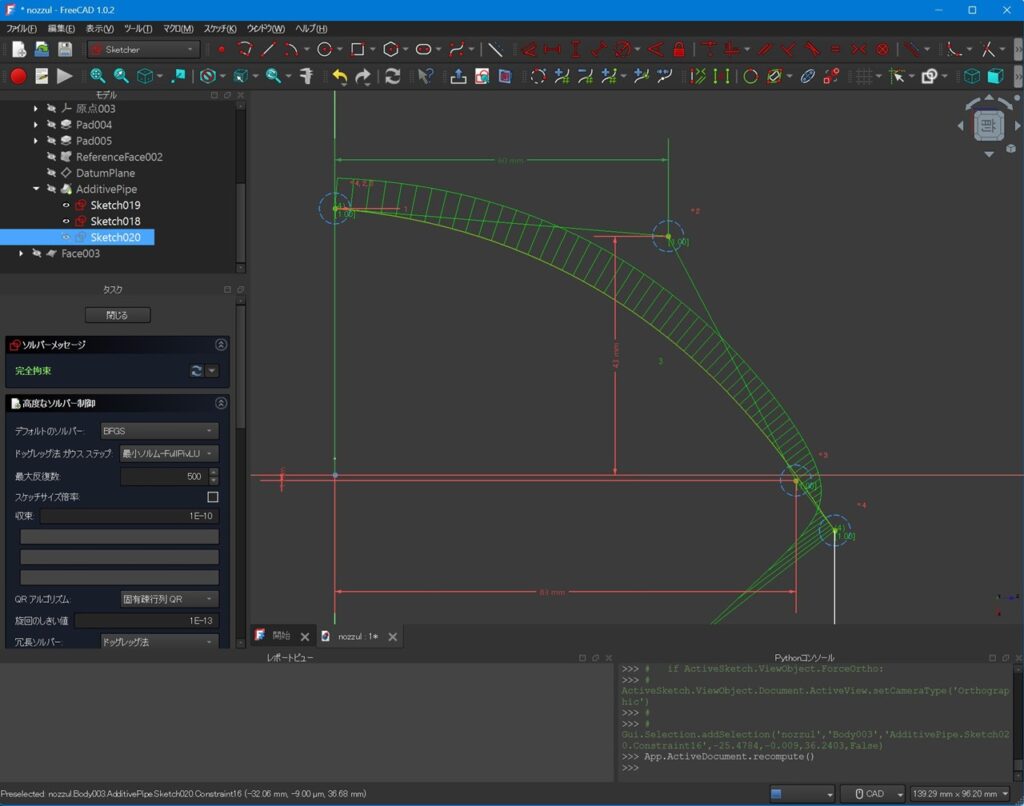Click the refresh recompute icon in toolbar

tap(393, 76)
